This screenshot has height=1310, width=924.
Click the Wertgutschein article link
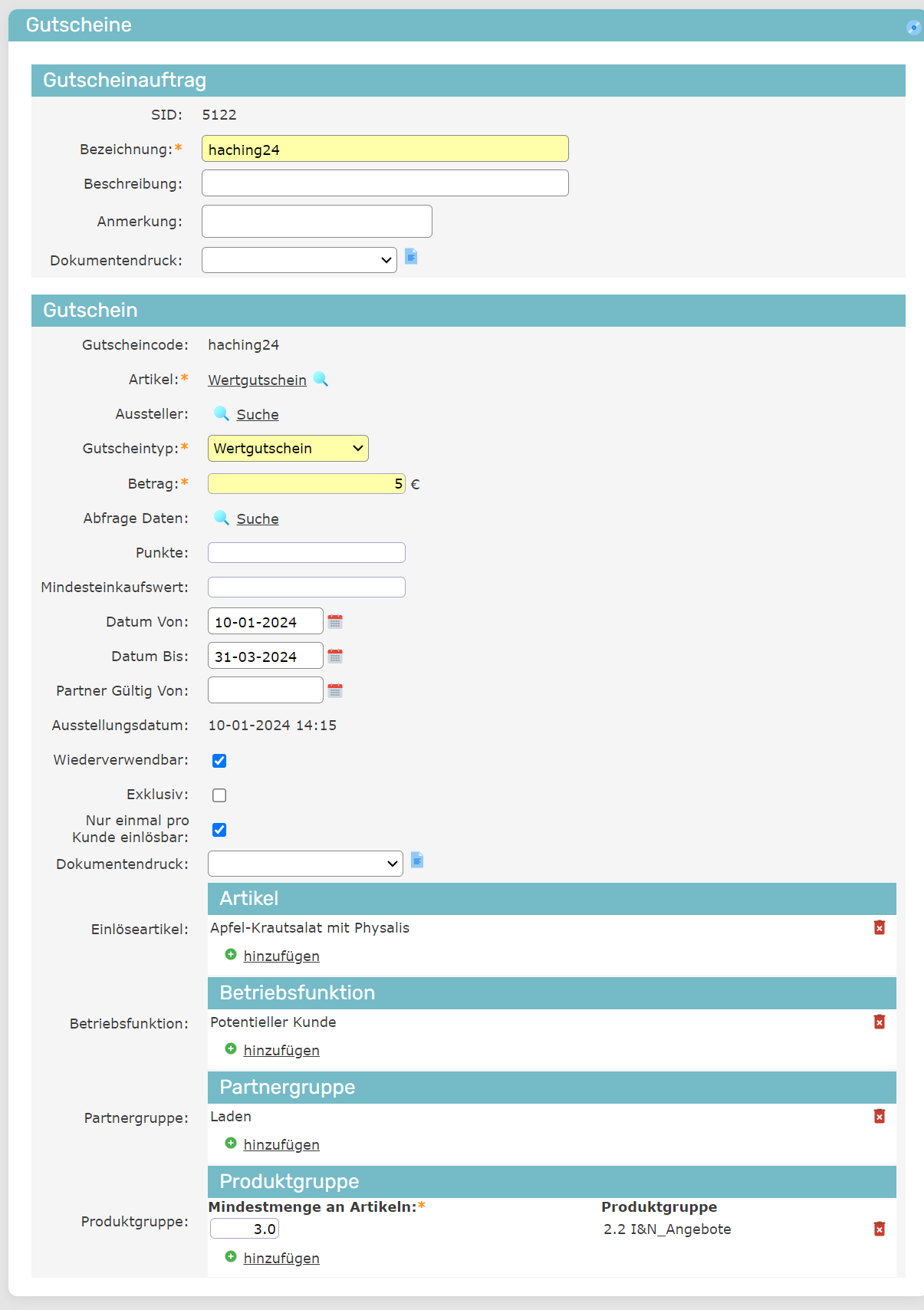click(257, 380)
